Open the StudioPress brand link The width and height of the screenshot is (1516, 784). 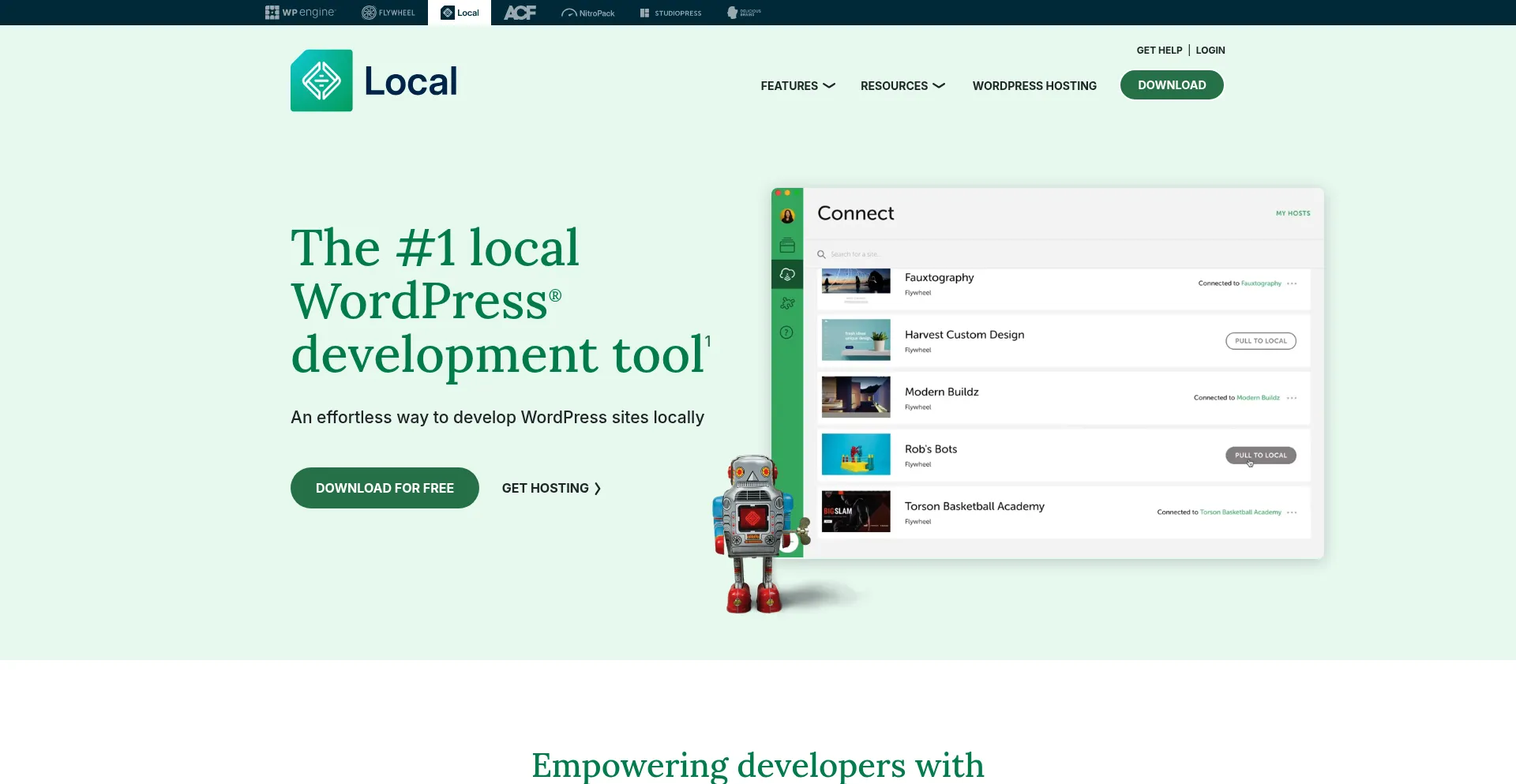pos(670,13)
